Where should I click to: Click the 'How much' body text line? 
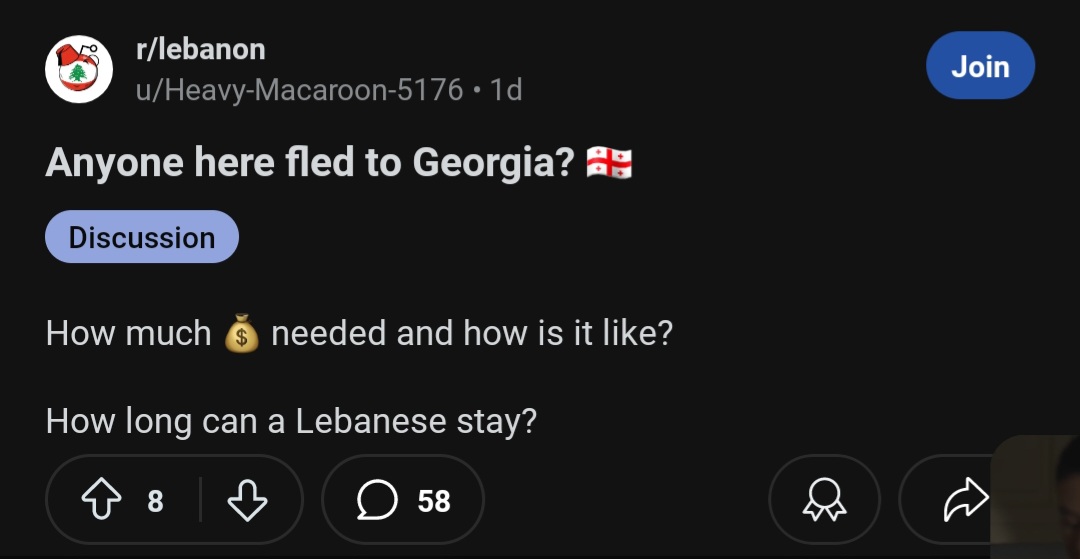128,333
